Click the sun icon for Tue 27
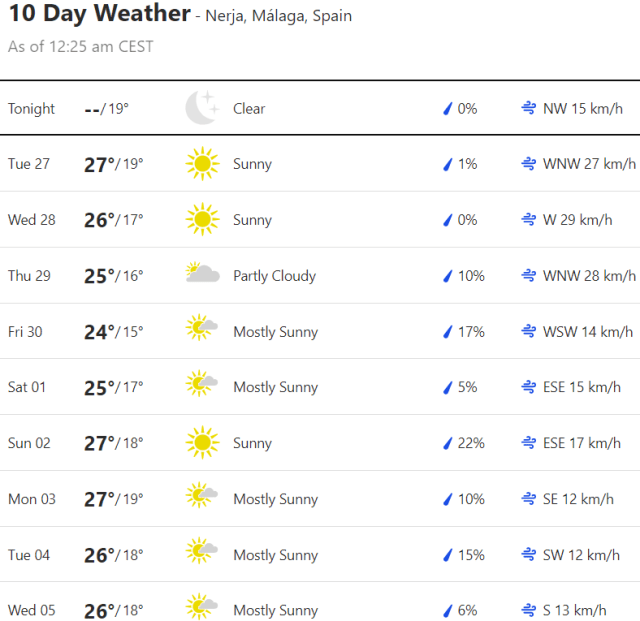The width and height of the screenshot is (640, 621). coord(201,164)
